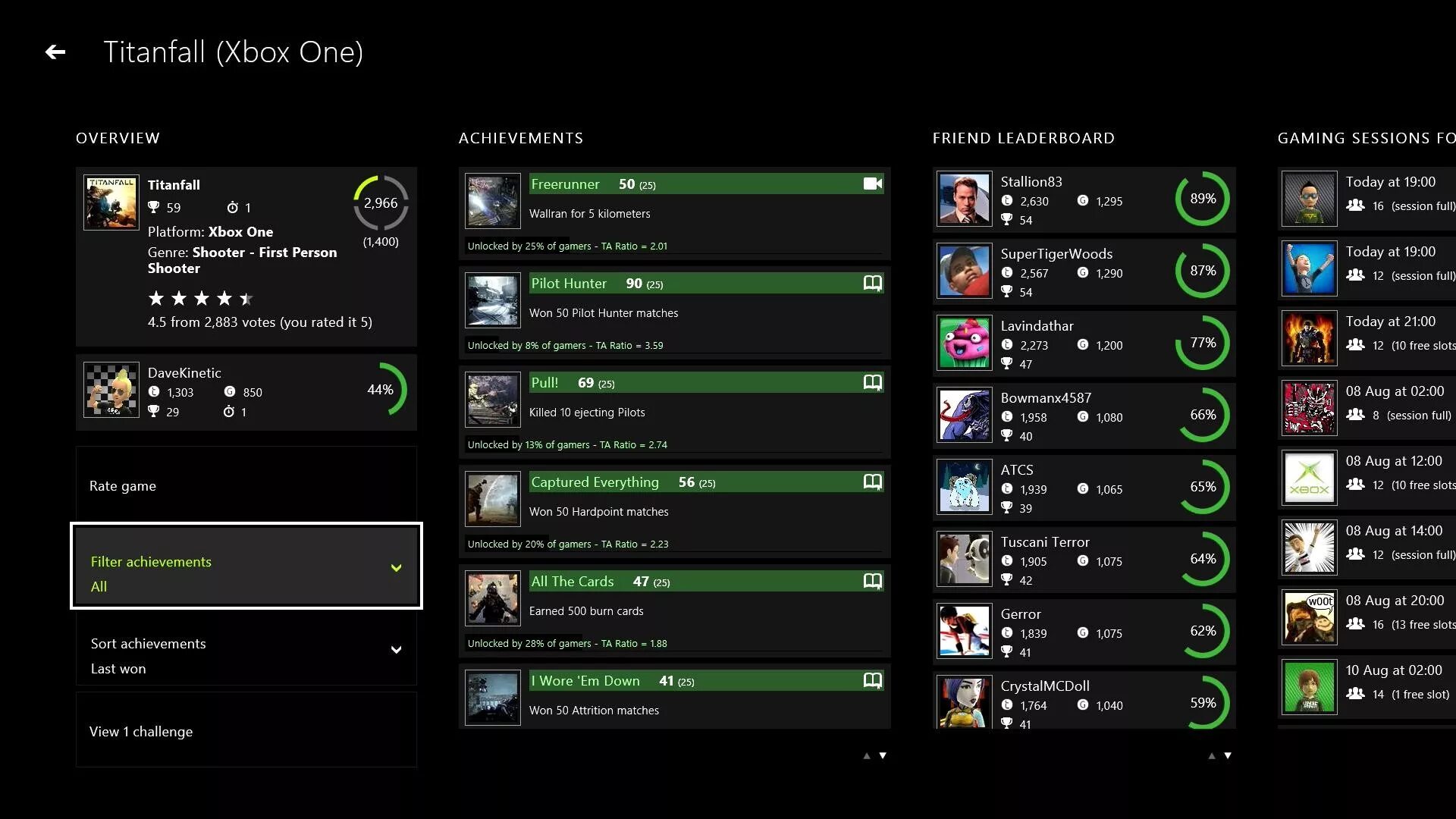Screen dimensions: 1456x819
Task: Select Stallion83 on friend leaderboard
Action: tap(1083, 199)
